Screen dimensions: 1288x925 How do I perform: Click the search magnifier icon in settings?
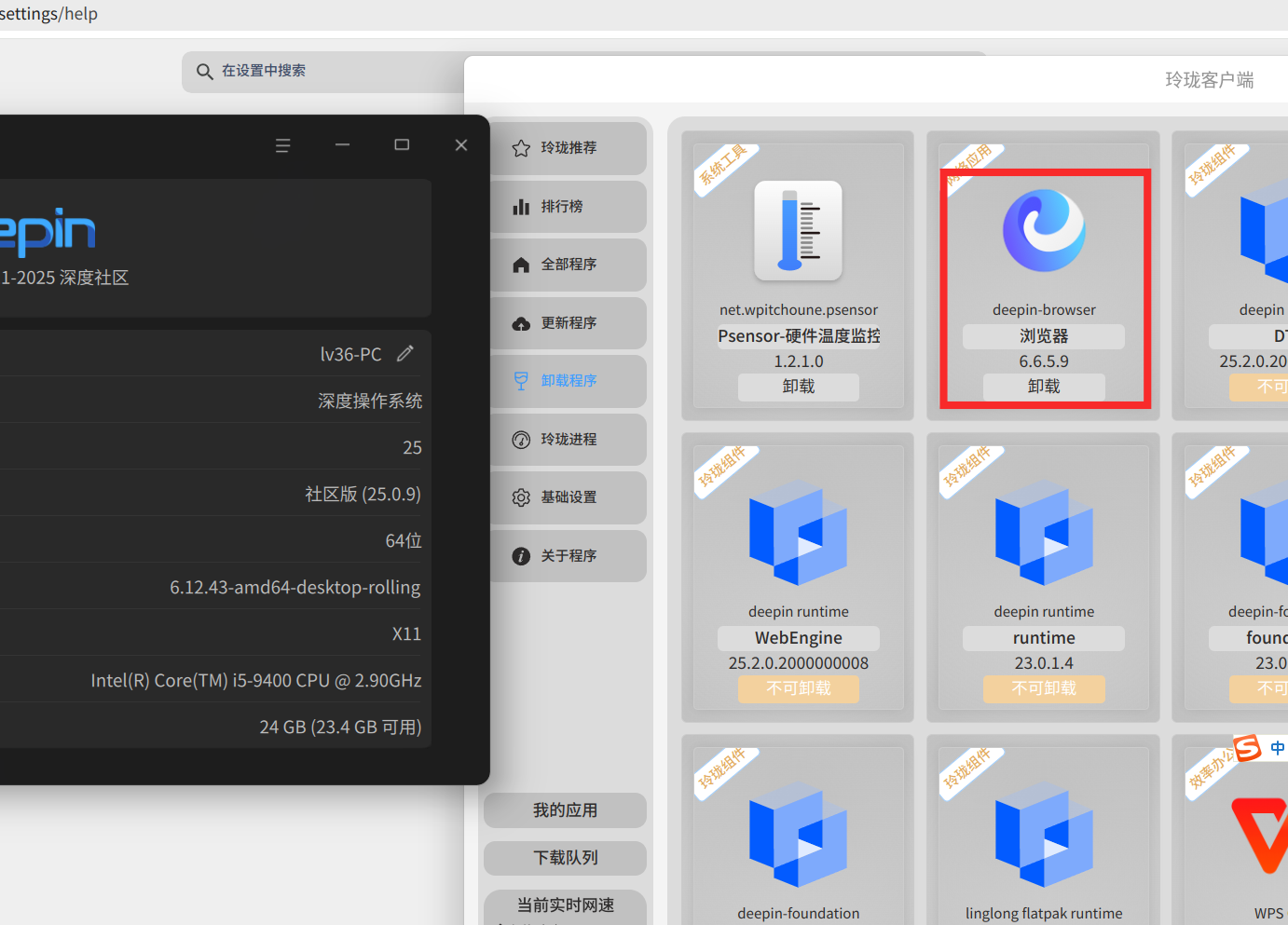pos(205,72)
